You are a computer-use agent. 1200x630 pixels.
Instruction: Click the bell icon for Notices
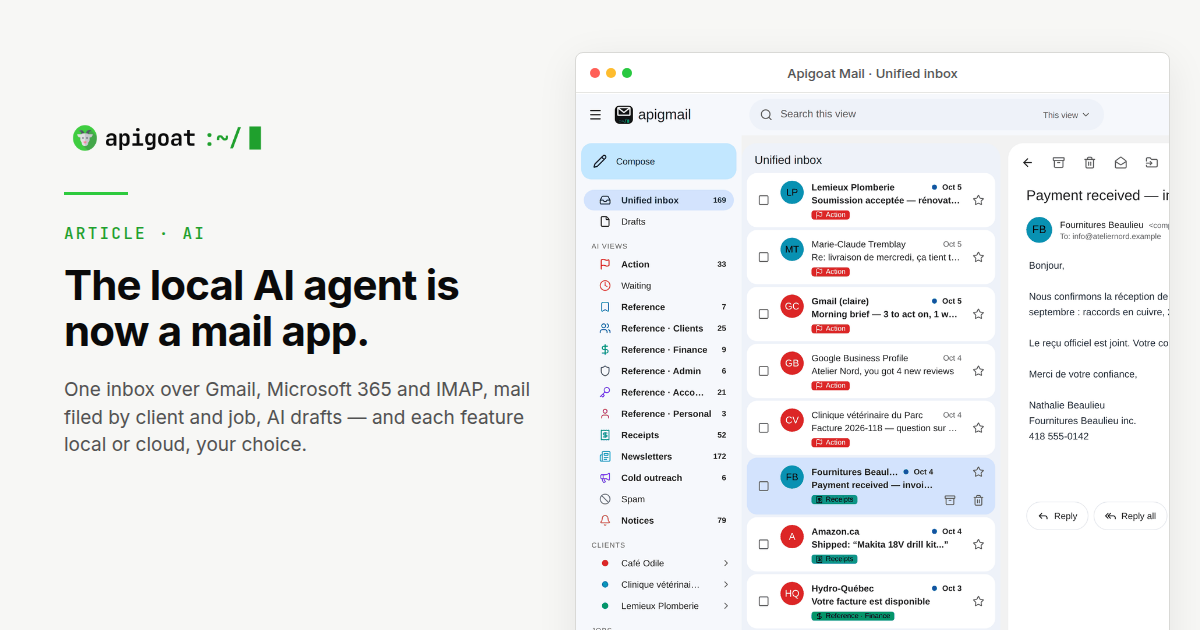pos(605,520)
